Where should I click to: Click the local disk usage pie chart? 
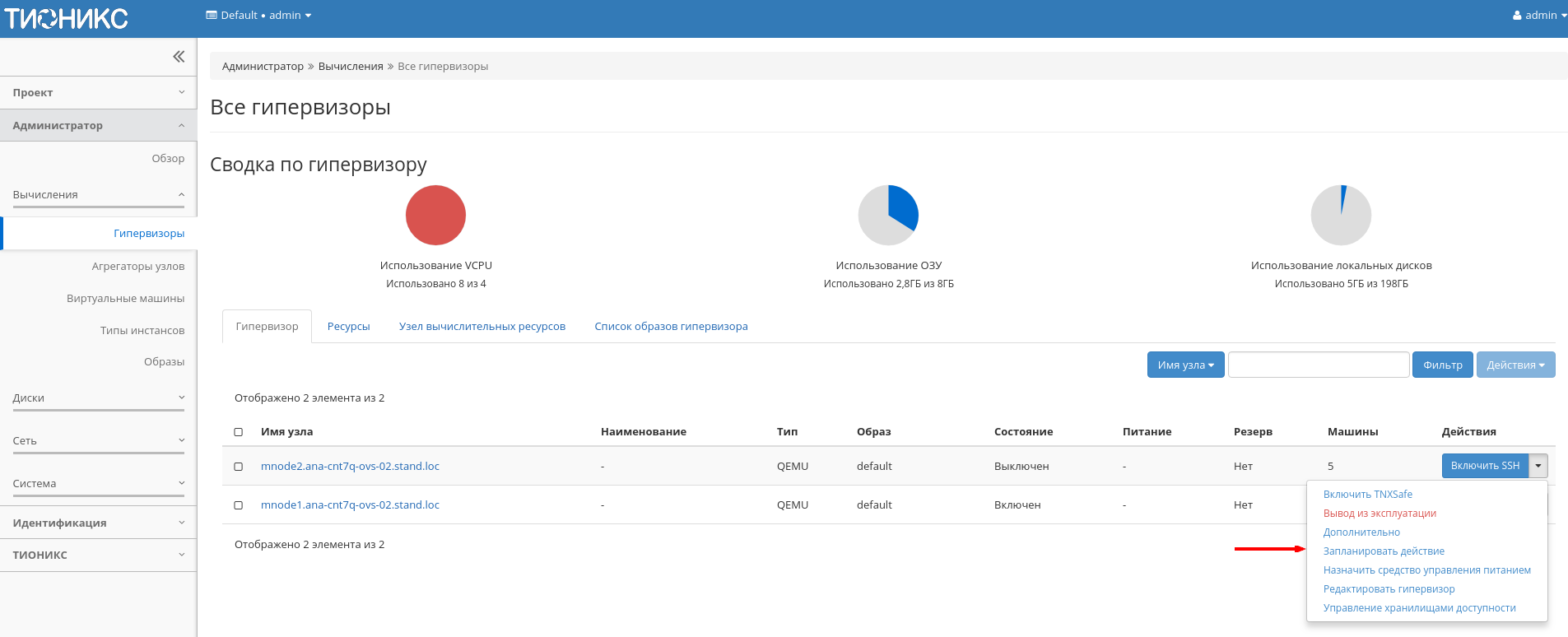click(1341, 215)
